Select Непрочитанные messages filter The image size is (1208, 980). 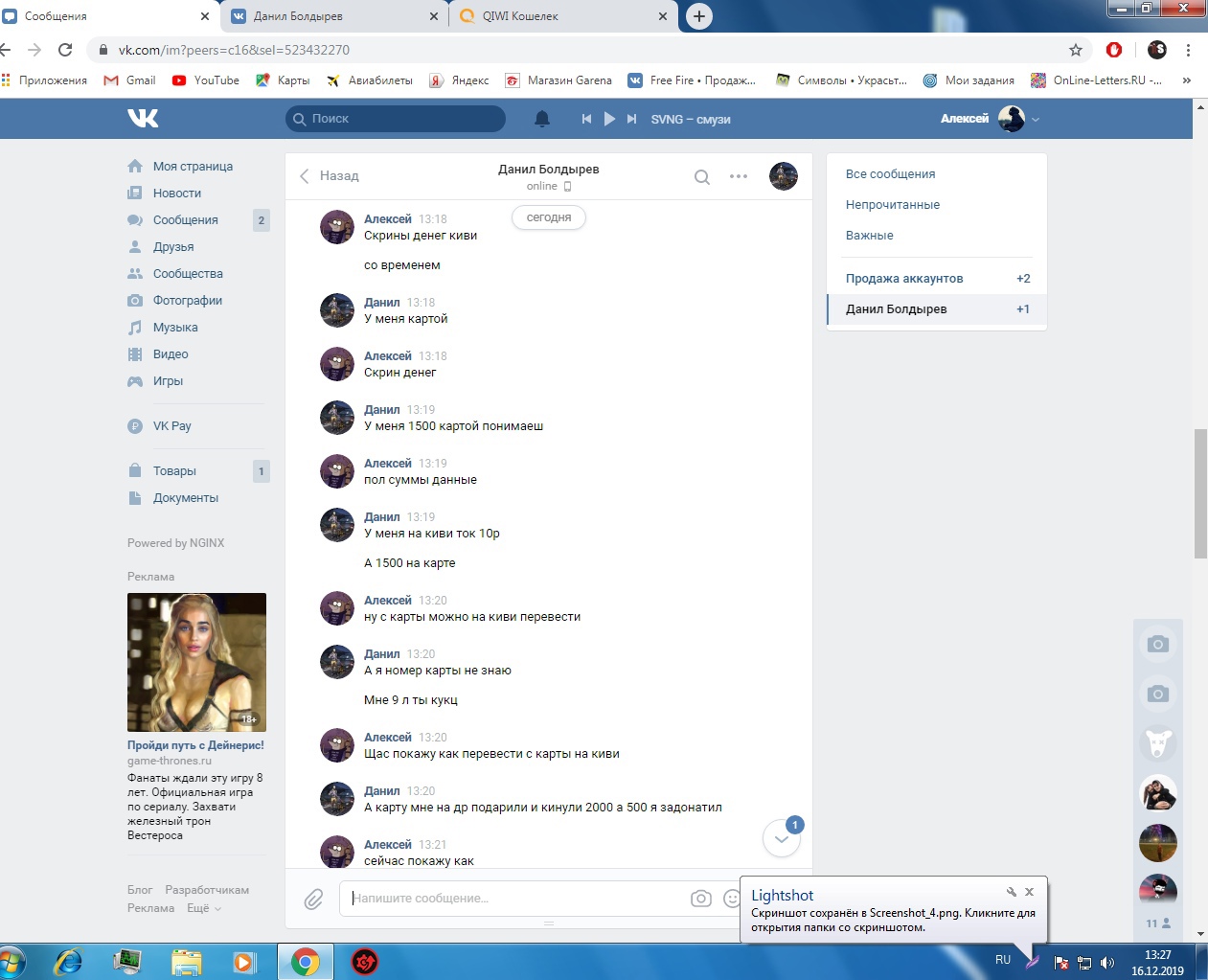point(892,205)
